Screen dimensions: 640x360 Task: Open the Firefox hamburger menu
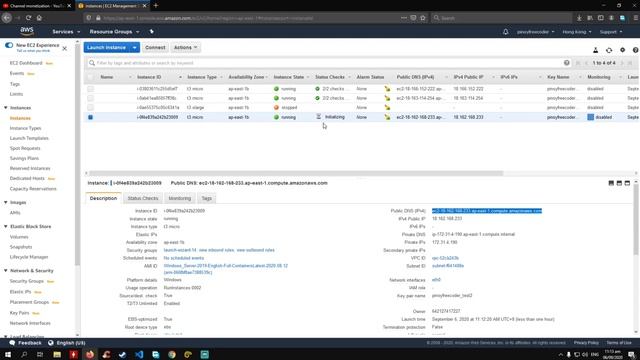pos(636,18)
